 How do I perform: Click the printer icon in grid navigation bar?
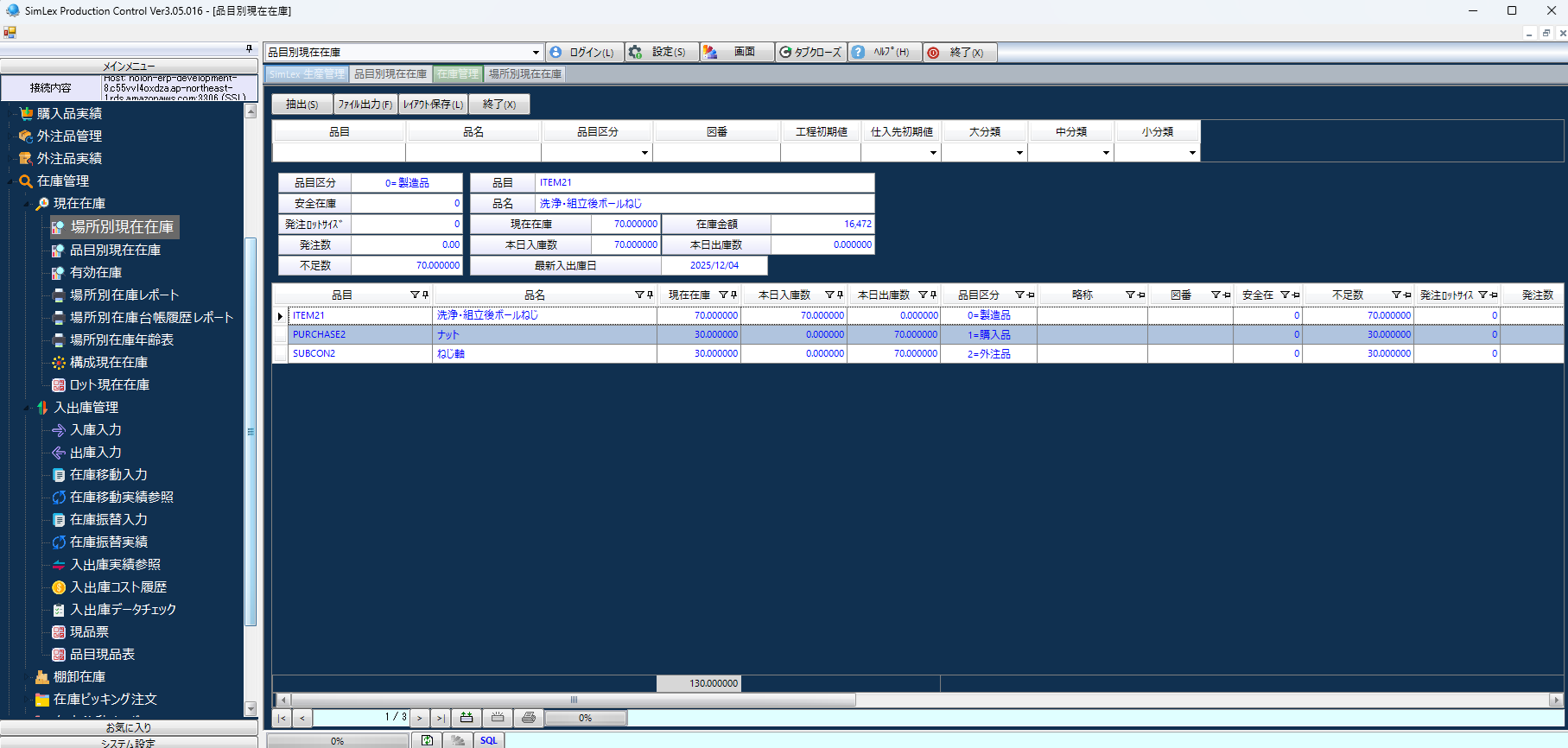[529, 718]
